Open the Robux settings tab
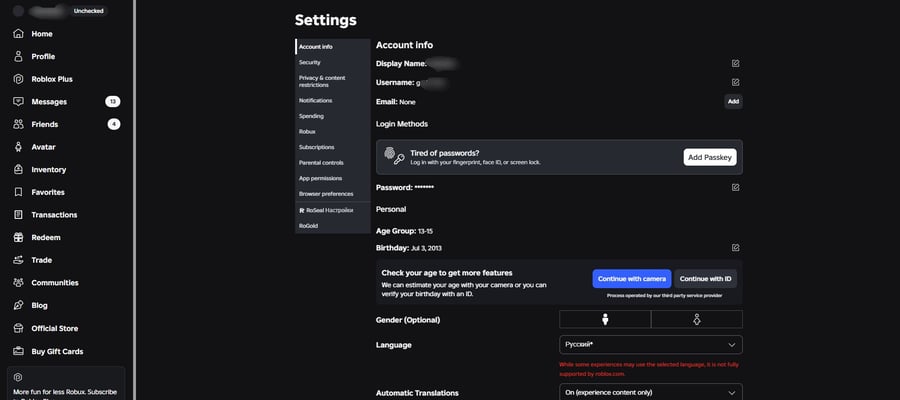The width and height of the screenshot is (900, 400). click(333, 131)
